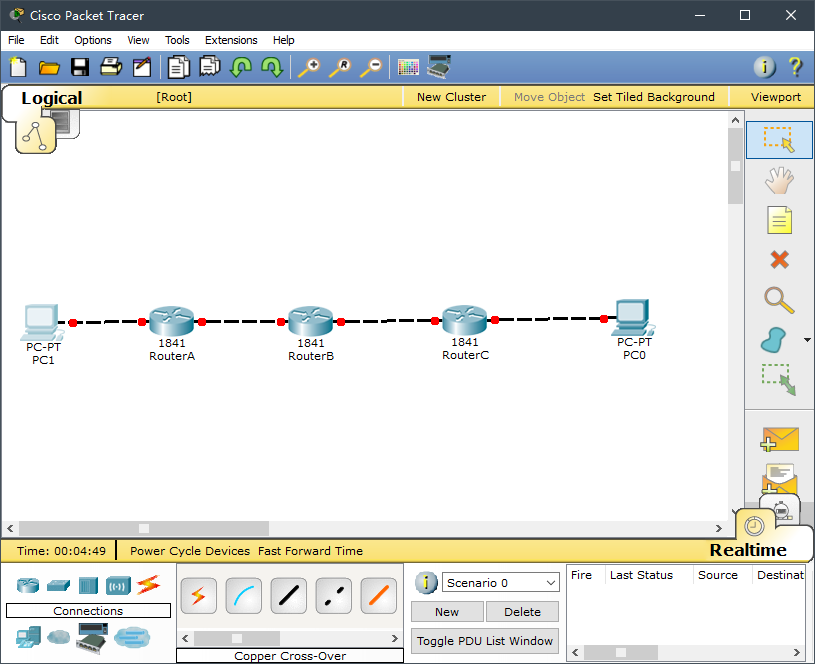Switch to Physical workspace tab behind Logical
The height and width of the screenshot is (664, 815).
pyautogui.click(x=68, y=124)
